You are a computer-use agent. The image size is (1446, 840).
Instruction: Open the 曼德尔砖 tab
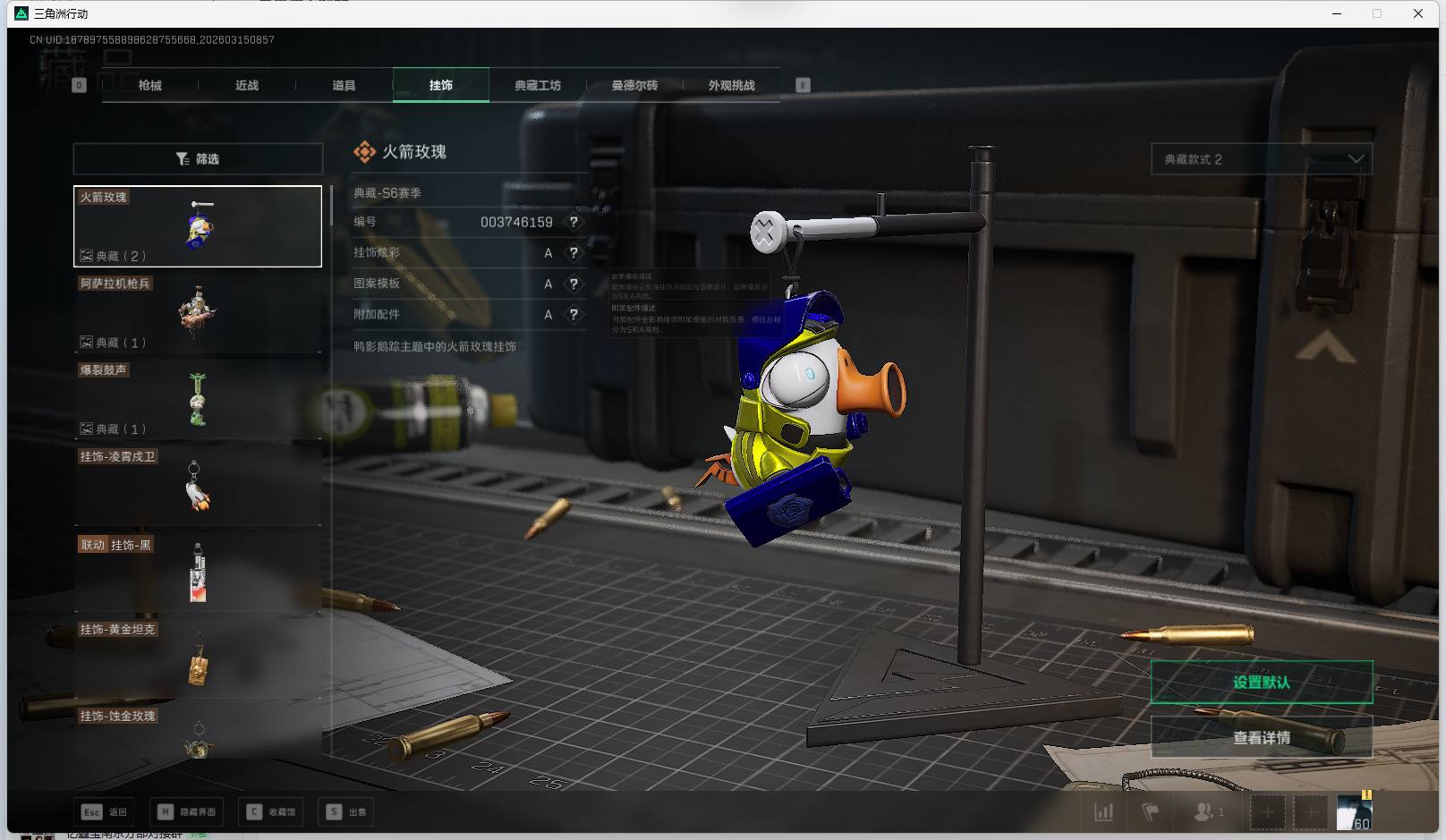click(x=634, y=86)
